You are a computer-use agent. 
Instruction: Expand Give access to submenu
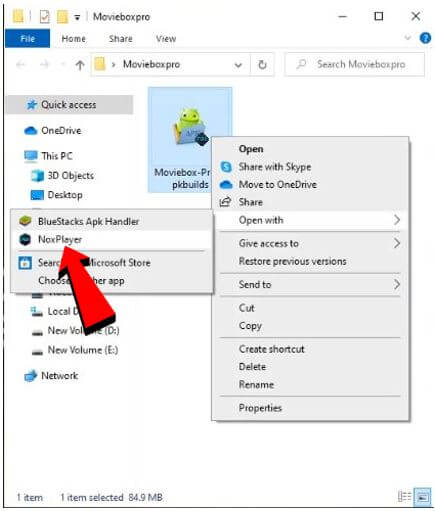pyautogui.click(x=310, y=243)
